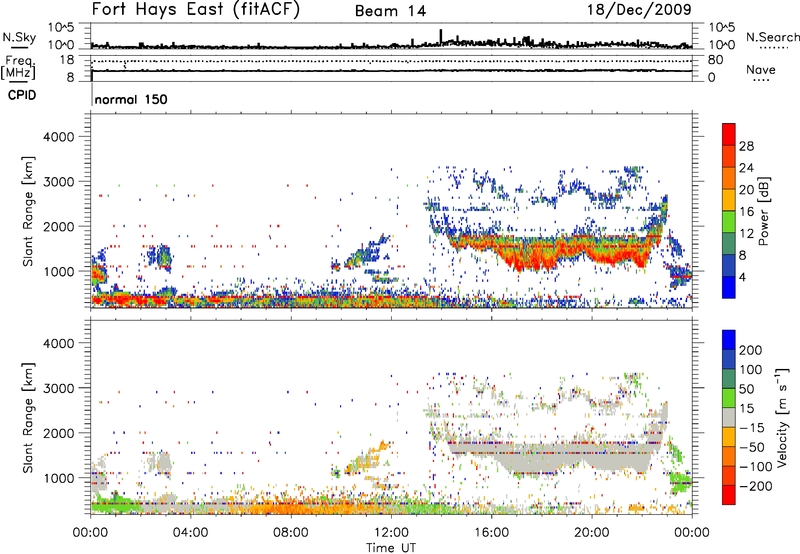Click the "CPID" label

(x=22, y=95)
